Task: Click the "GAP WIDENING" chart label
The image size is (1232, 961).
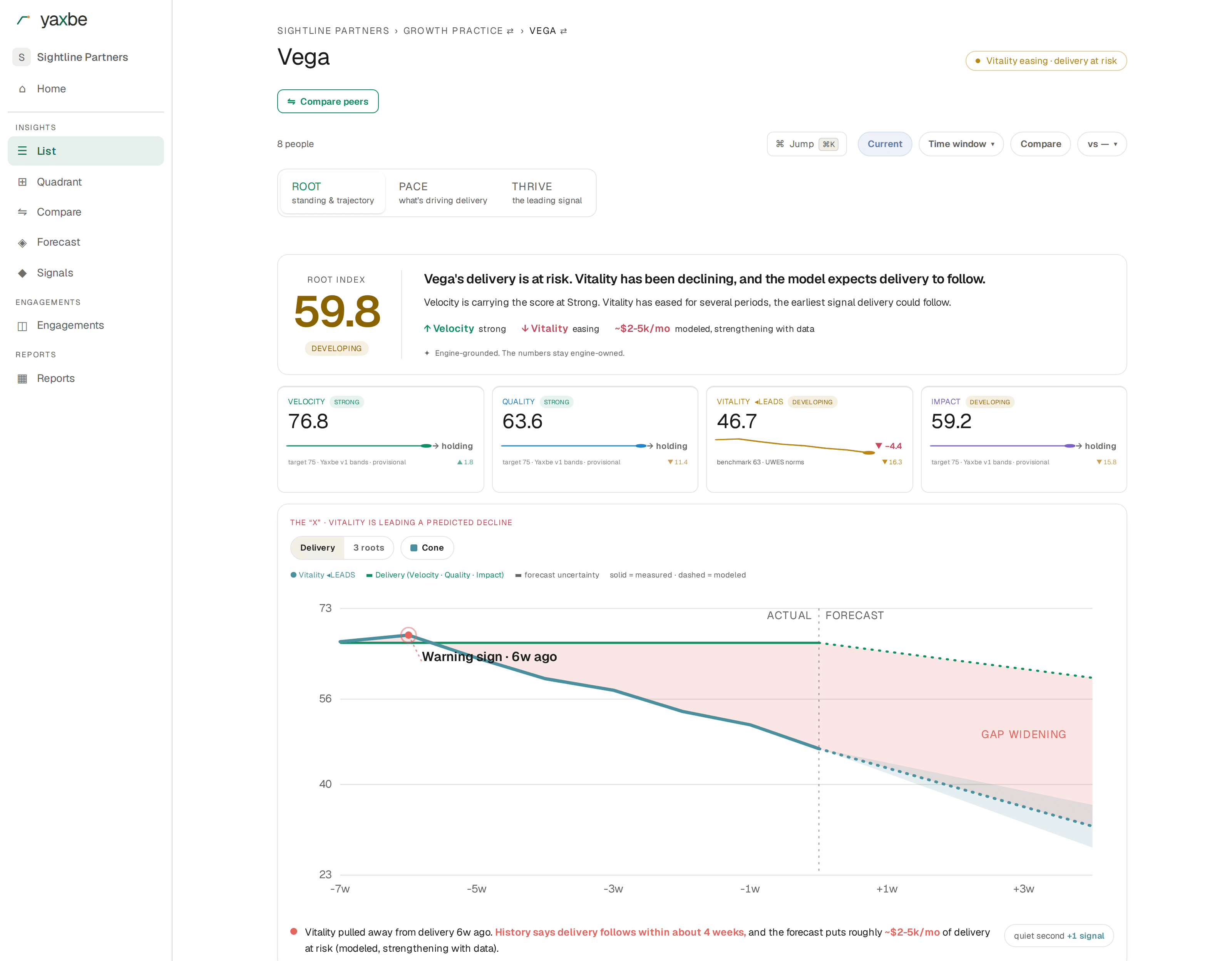Action: pos(1023,735)
